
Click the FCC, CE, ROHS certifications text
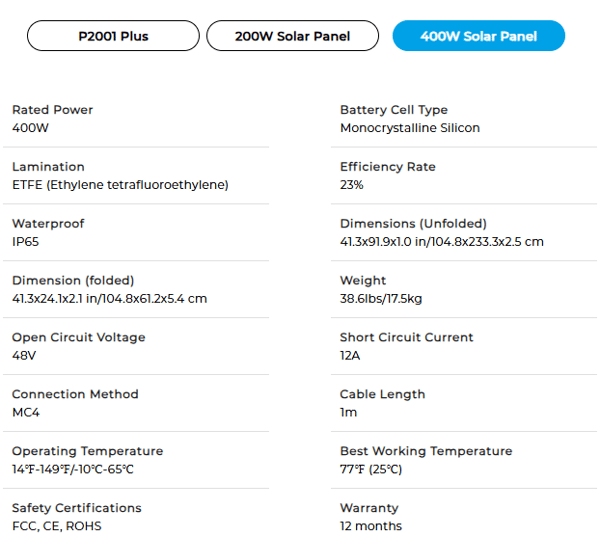56,527
